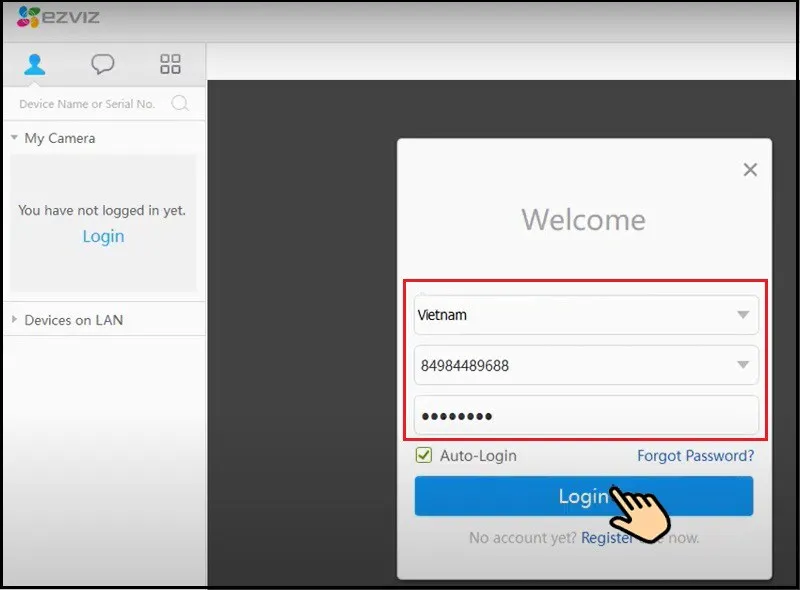Screen dimensions: 800x590
Task: Open the Vietnam country dropdown
Action: pyautogui.click(x=744, y=314)
